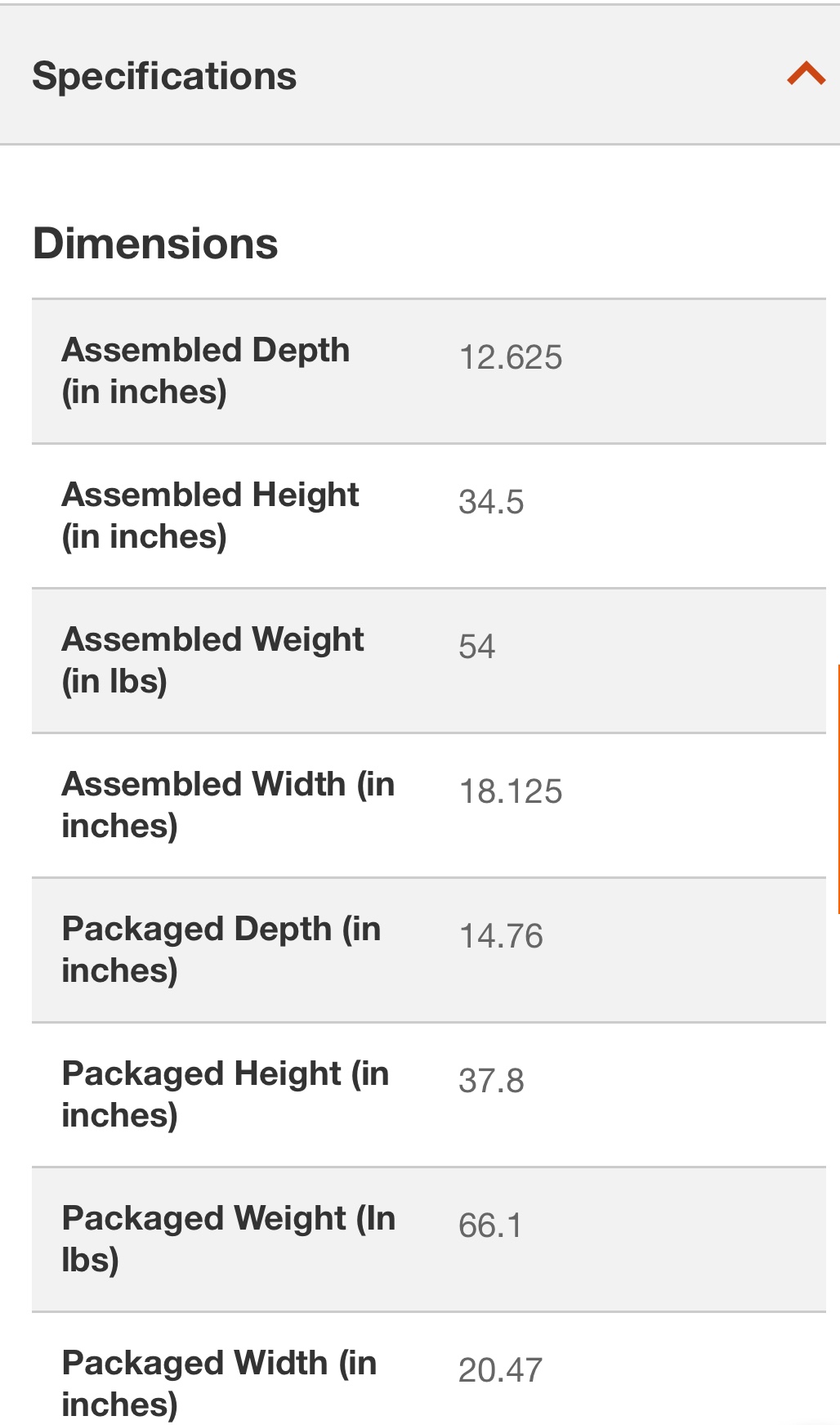Click the Assembled Height label
Screen dimensions: 840x1425
[x=211, y=515]
